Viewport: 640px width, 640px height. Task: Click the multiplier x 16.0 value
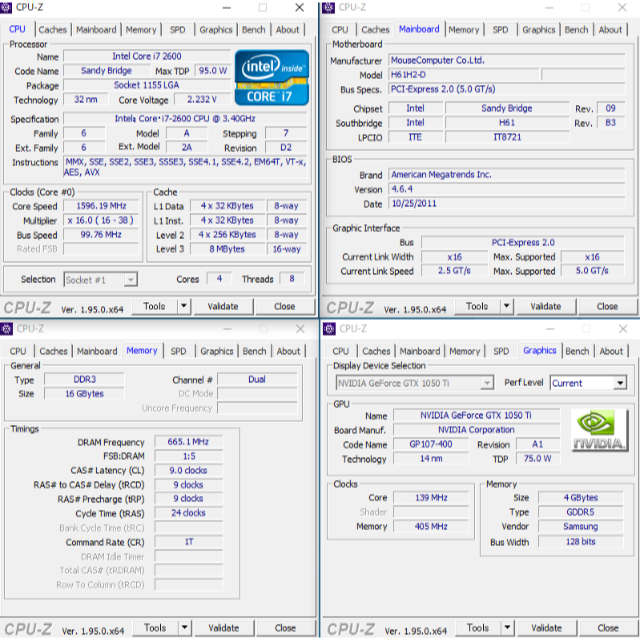click(x=101, y=220)
